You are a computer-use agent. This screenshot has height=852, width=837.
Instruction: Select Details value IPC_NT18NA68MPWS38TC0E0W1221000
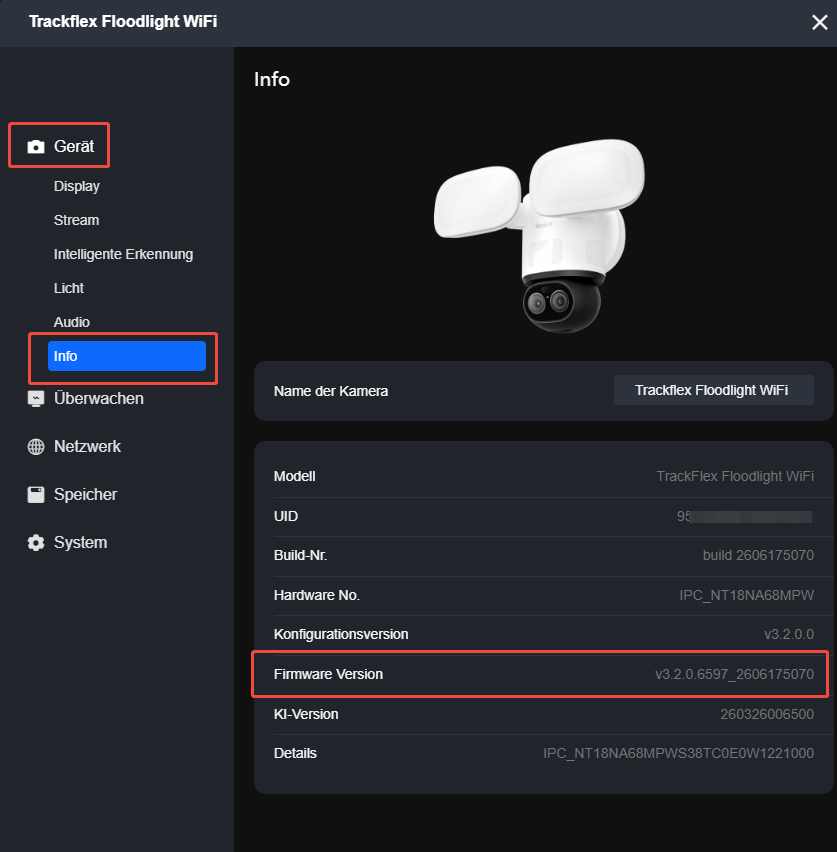pos(678,754)
